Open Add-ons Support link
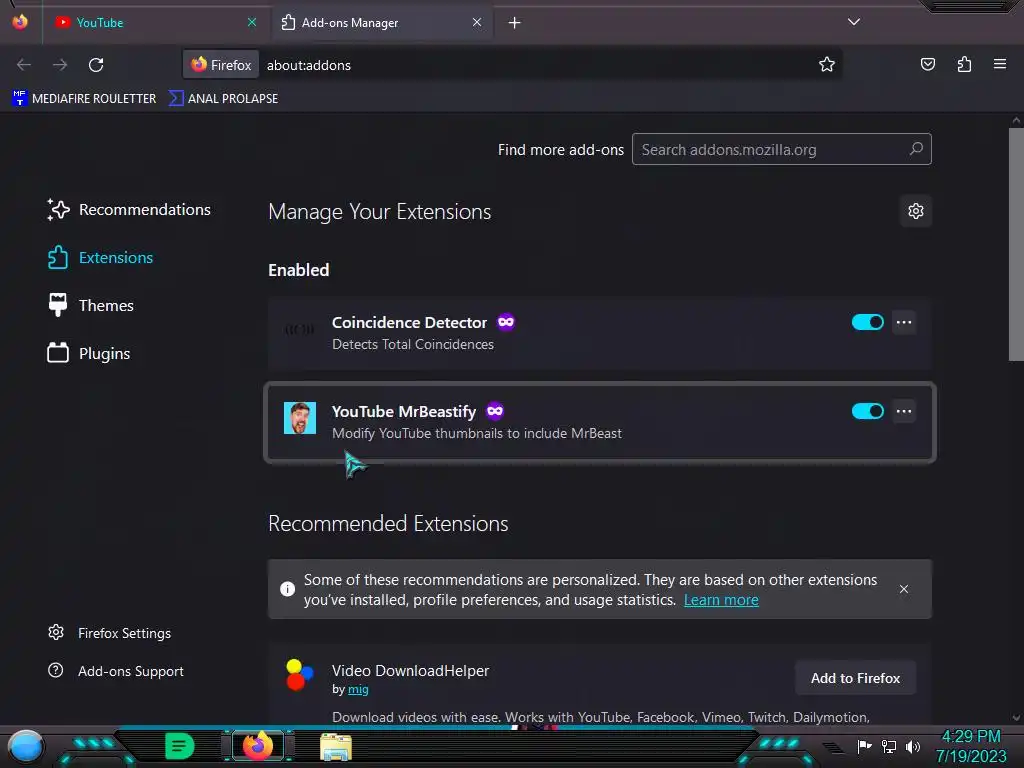 (116, 671)
